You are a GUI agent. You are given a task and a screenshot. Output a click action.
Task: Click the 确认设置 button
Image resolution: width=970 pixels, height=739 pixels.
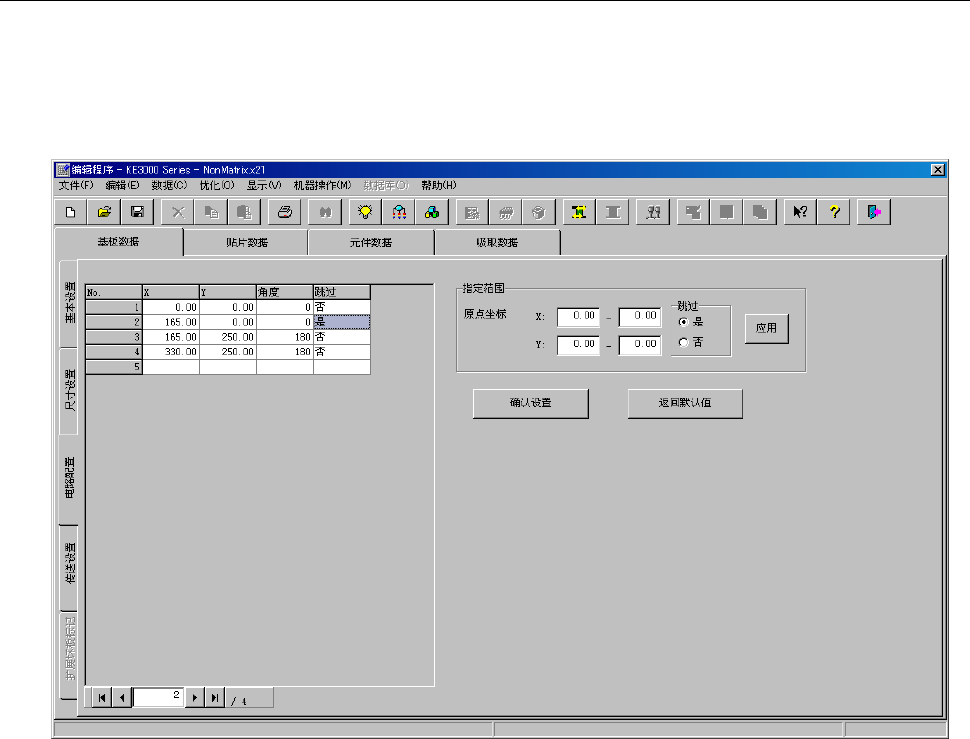(x=530, y=404)
